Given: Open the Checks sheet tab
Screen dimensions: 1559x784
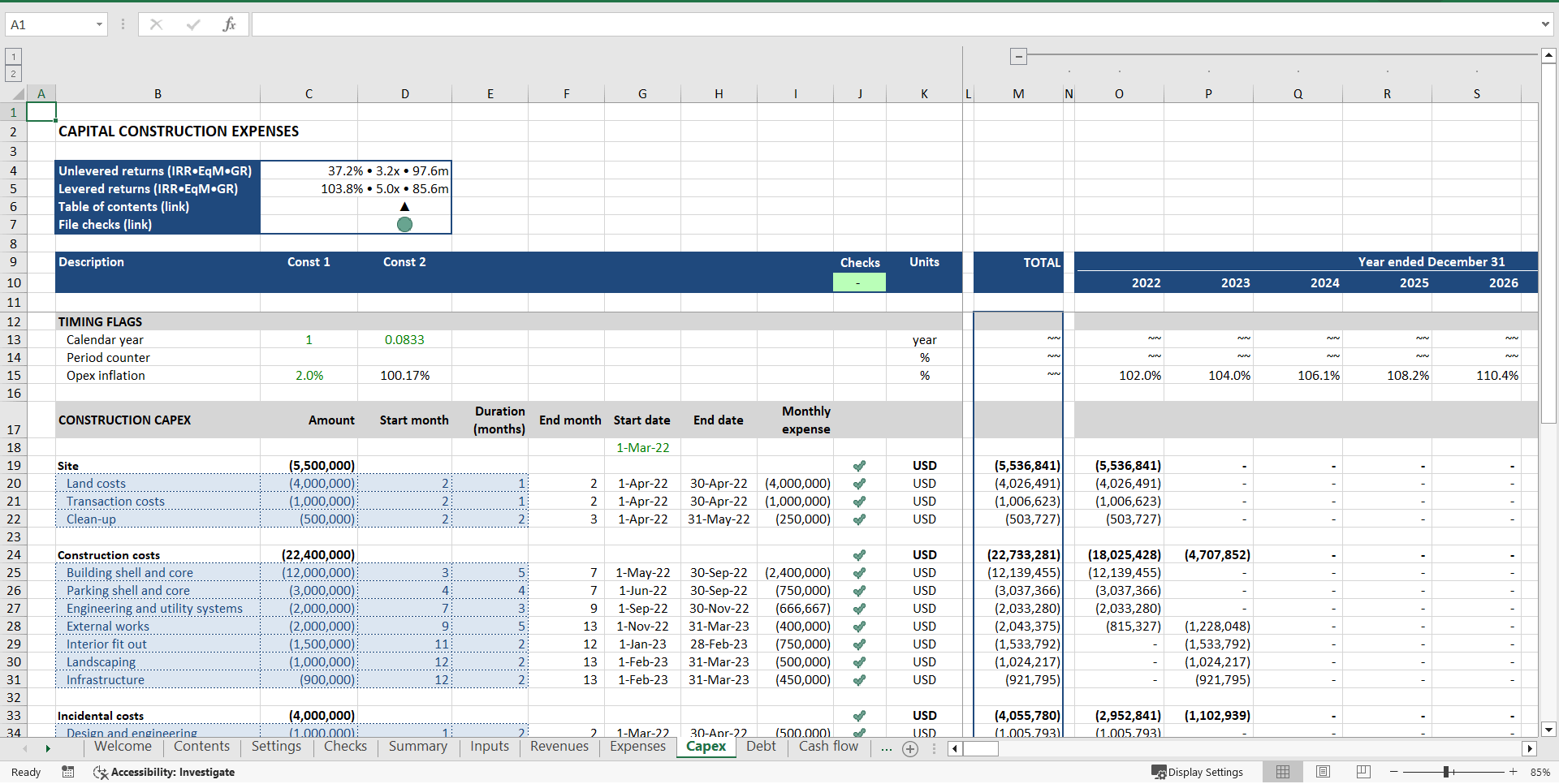Looking at the screenshot, I should 345,747.
